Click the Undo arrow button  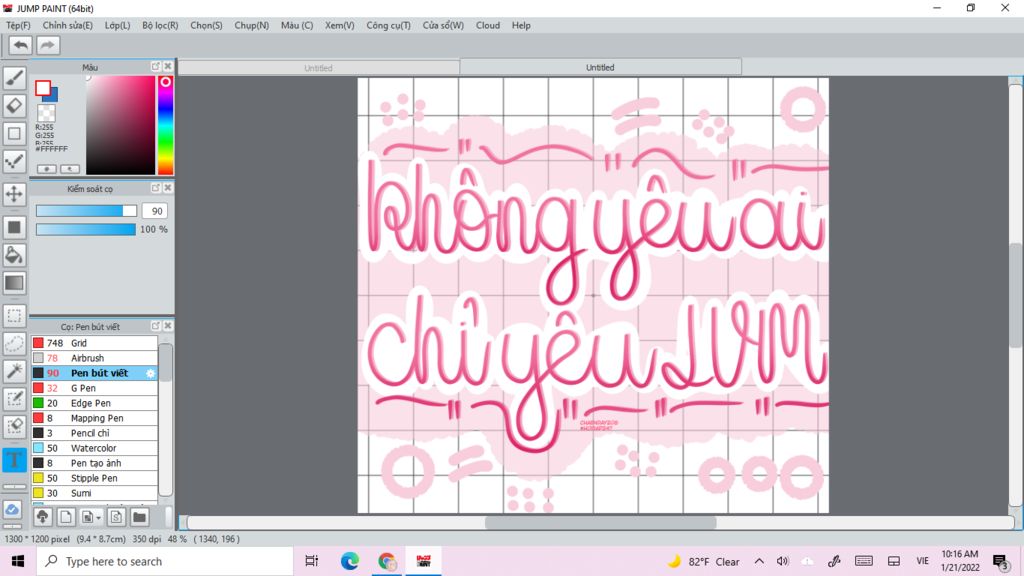click(21, 45)
